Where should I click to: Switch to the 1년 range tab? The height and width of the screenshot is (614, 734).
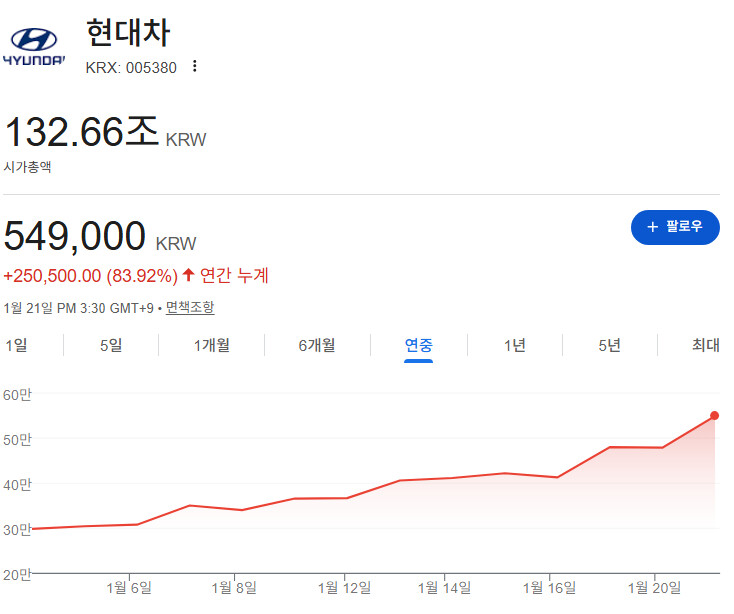tap(514, 346)
